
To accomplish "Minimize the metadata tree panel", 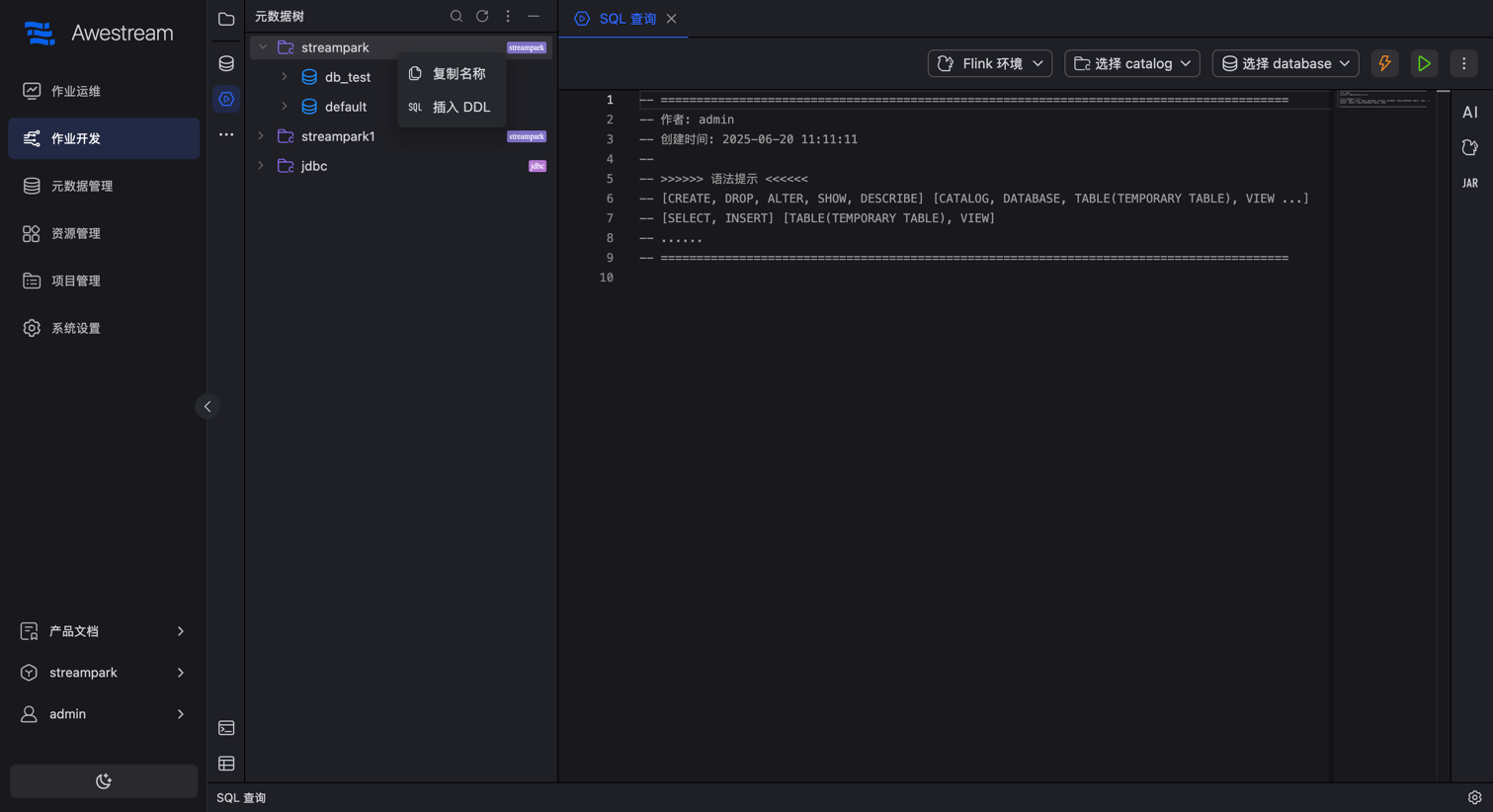I will pyautogui.click(x=534, y=17).
